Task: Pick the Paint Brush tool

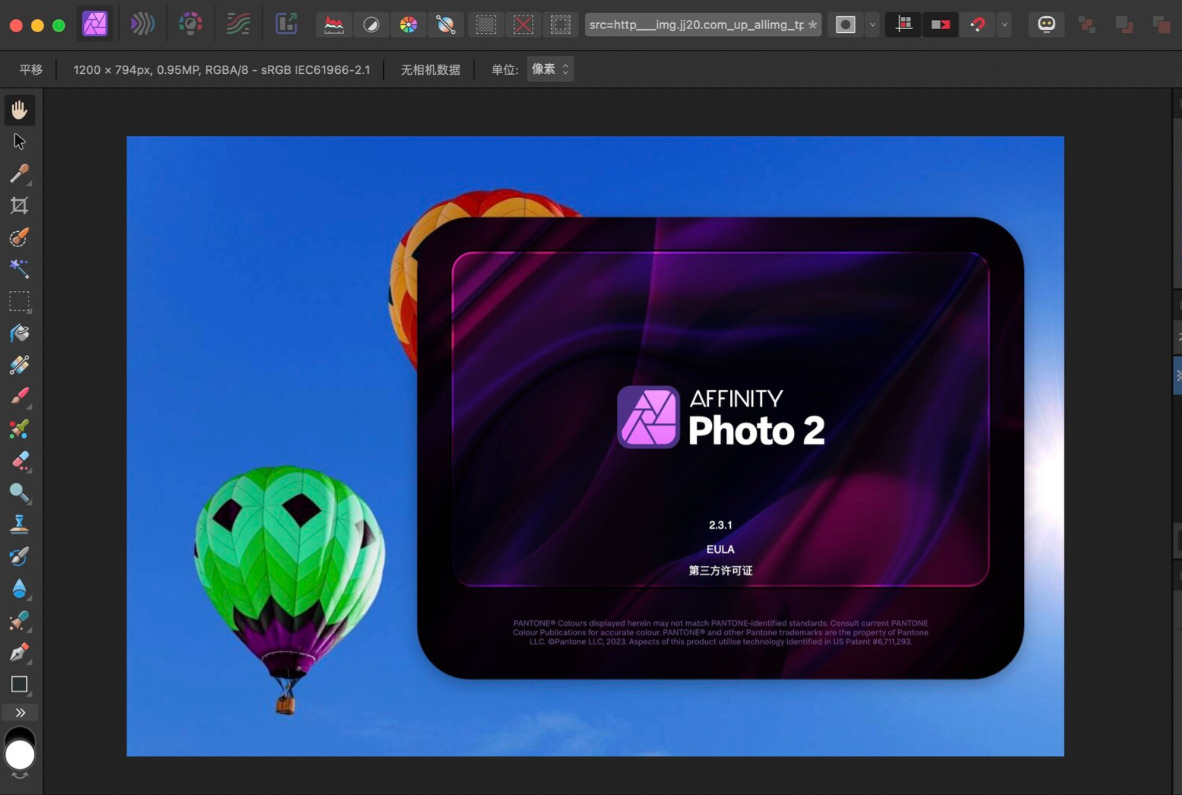Action: tap(19, 396)
